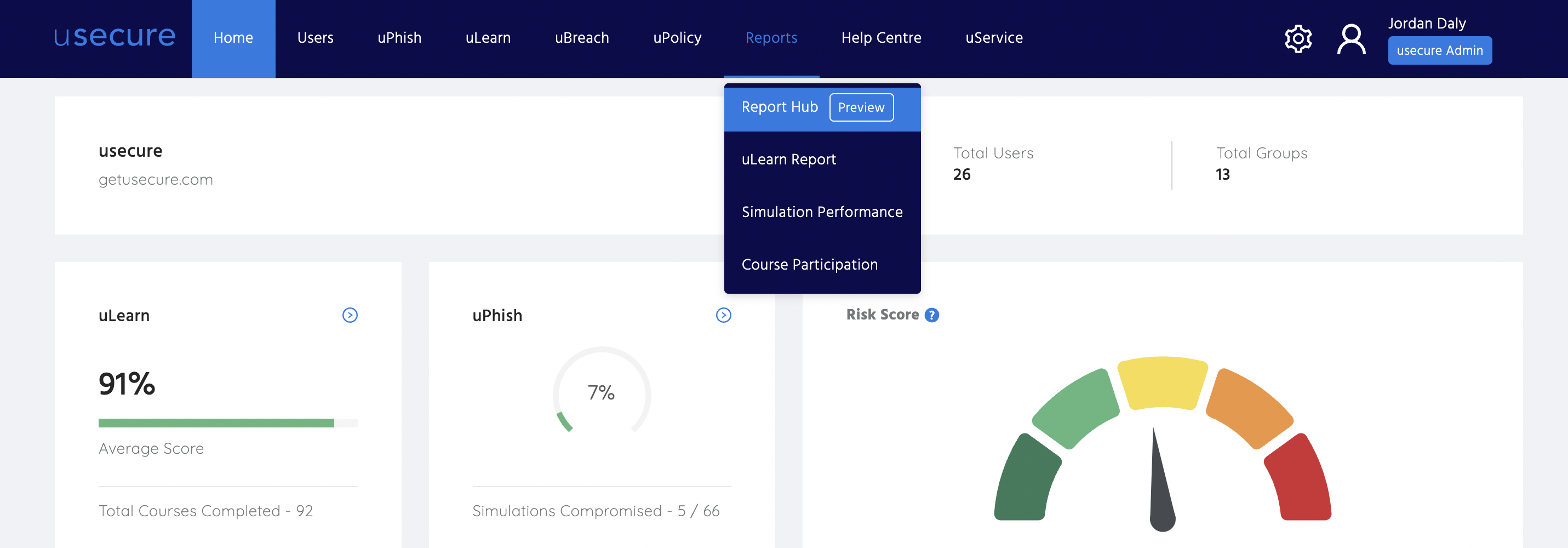Viewport: 1568px width, 548px height.
Task: Open Course Participation report
Action: pos(810,264)
